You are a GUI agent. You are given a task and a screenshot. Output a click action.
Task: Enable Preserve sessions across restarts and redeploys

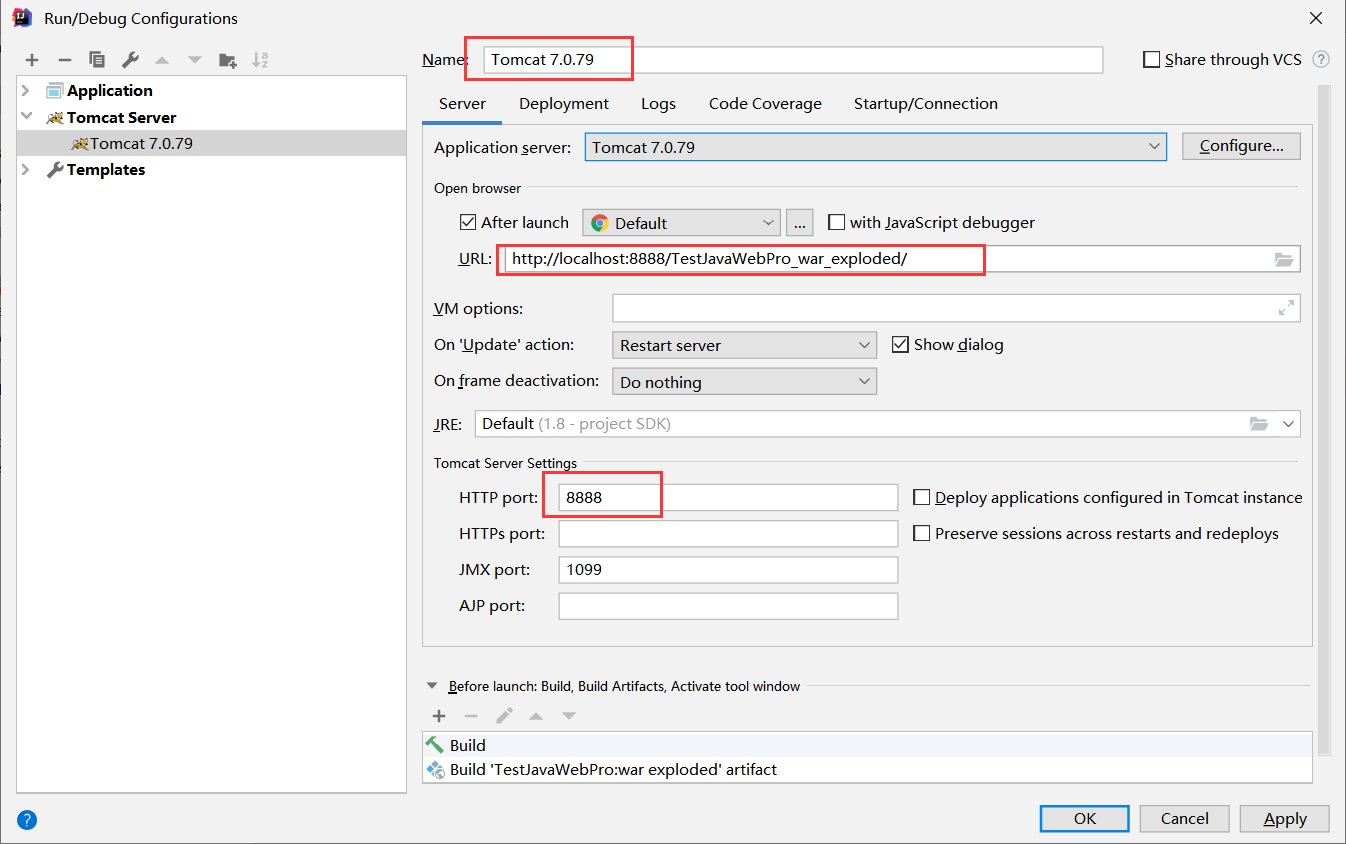[921, 533]
